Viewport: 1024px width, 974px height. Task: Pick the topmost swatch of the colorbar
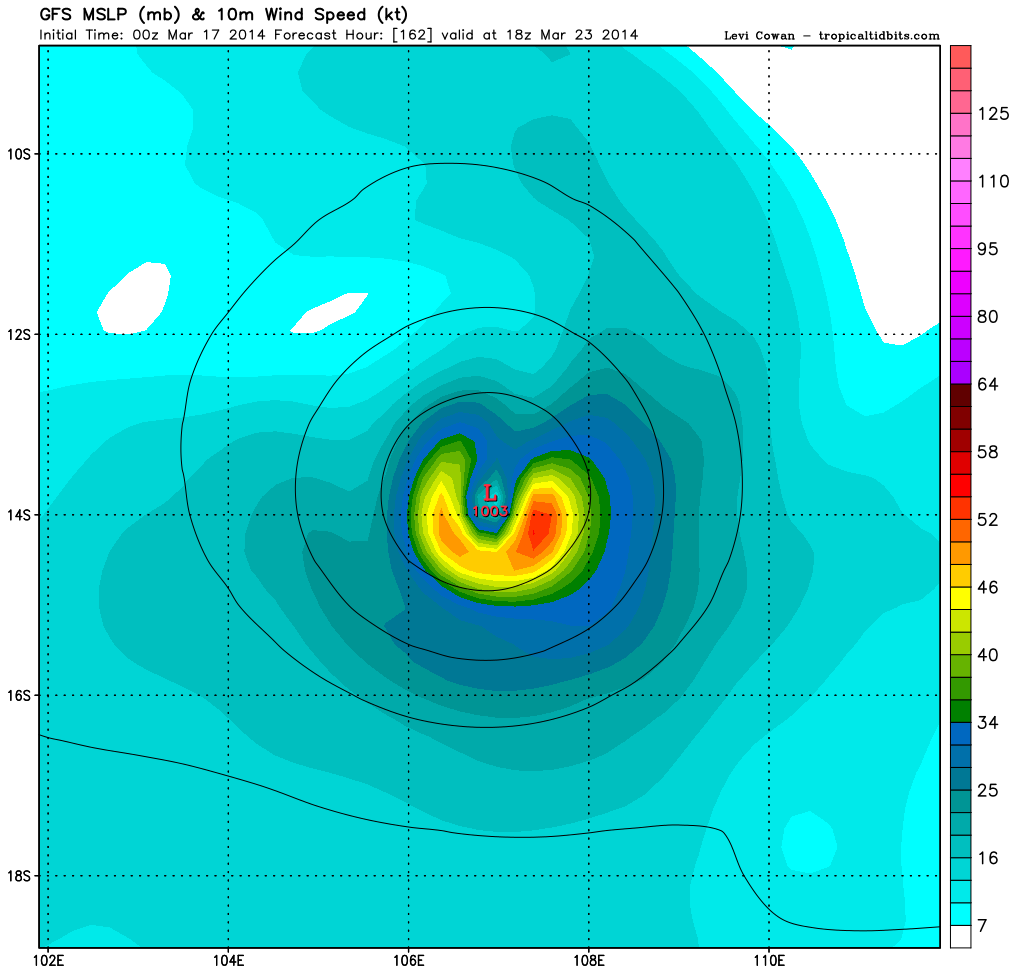[961, 57]
